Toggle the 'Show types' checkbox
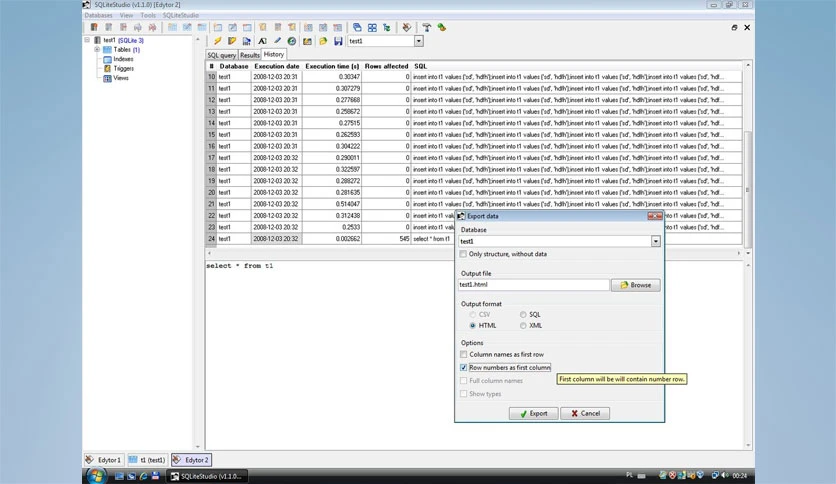 pos(463,394)
